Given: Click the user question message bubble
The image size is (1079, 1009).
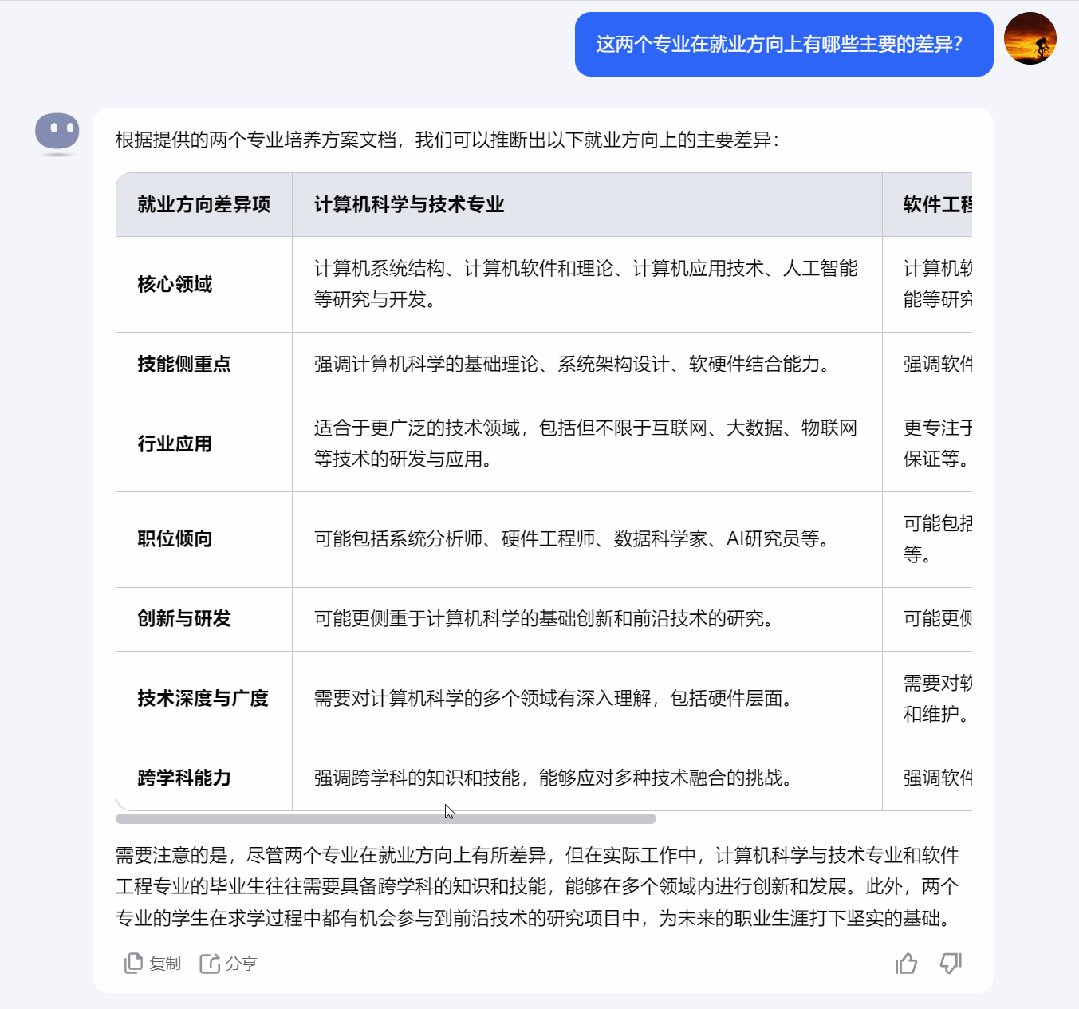Looking at the screenshot, I should tap(784, 44).
